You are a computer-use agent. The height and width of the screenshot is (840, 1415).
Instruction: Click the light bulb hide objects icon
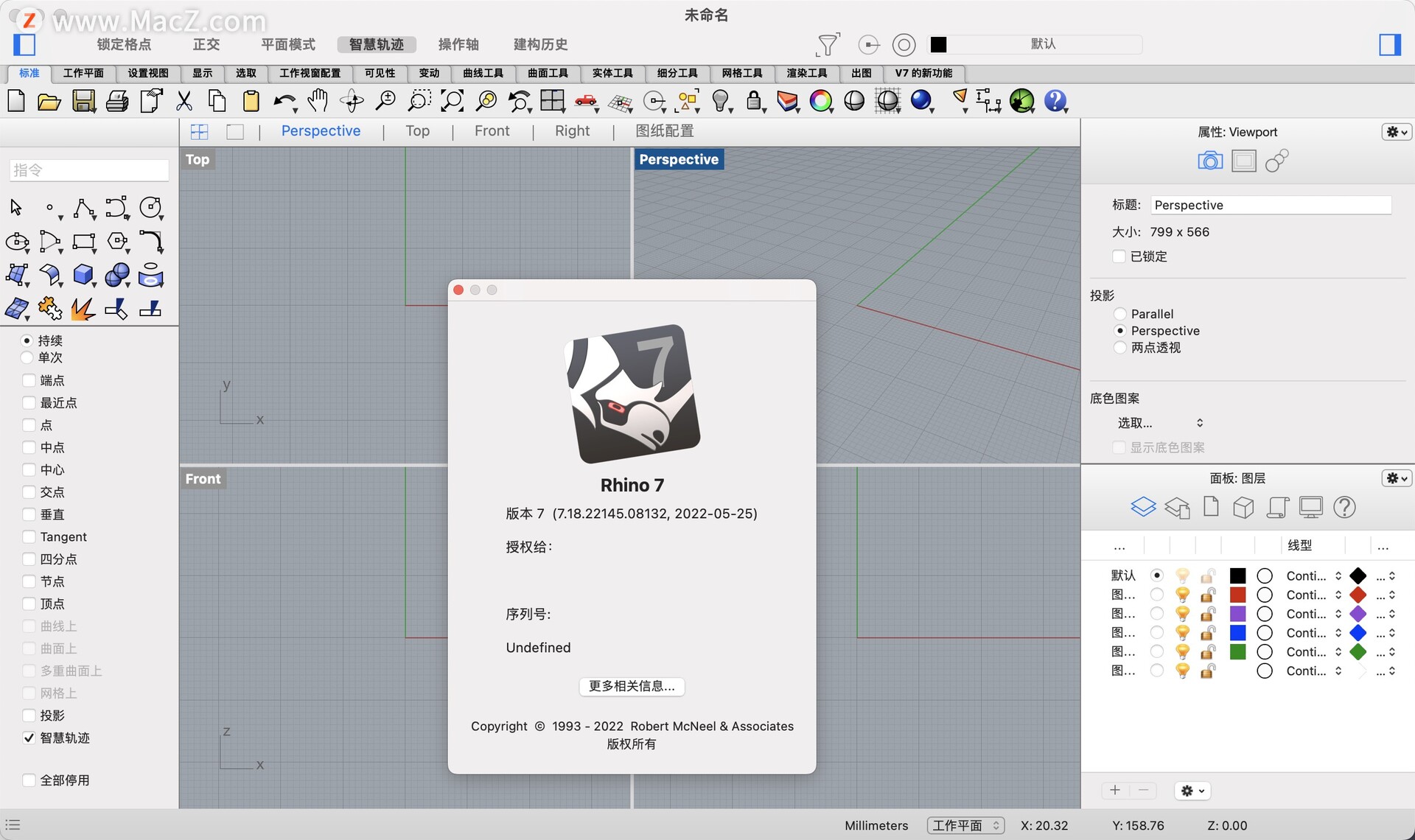[x=720, y=101]
